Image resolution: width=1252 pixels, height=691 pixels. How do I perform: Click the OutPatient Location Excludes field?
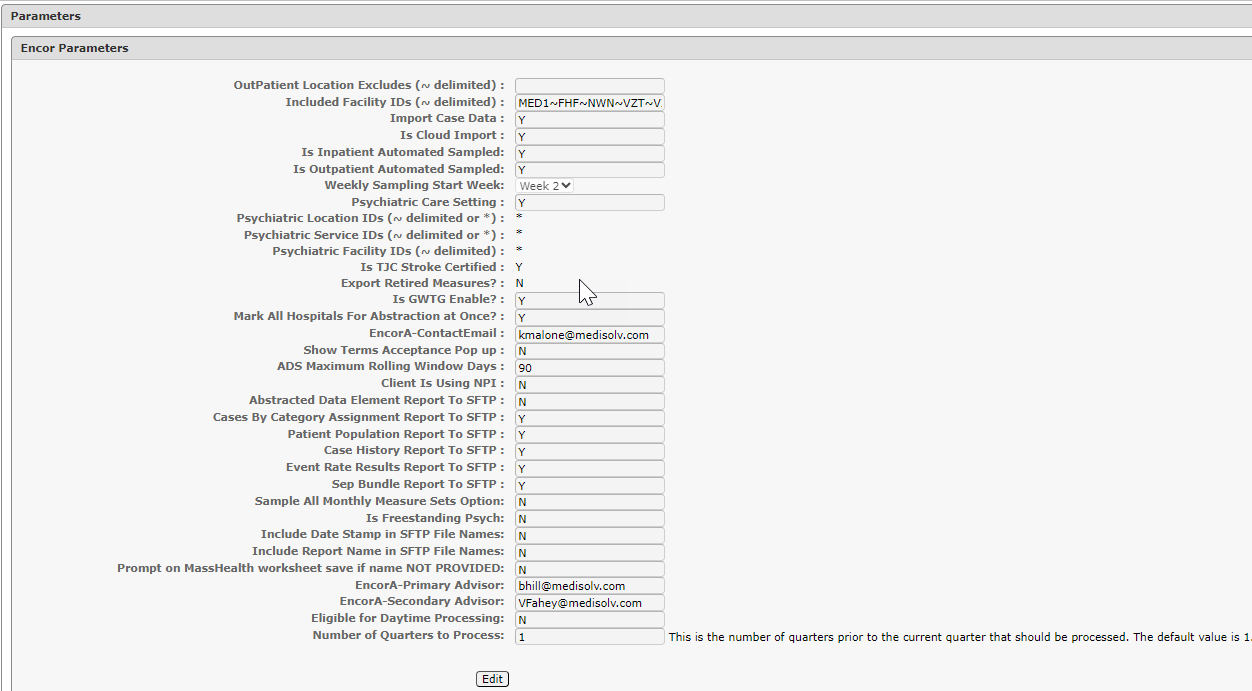(590, 86)
